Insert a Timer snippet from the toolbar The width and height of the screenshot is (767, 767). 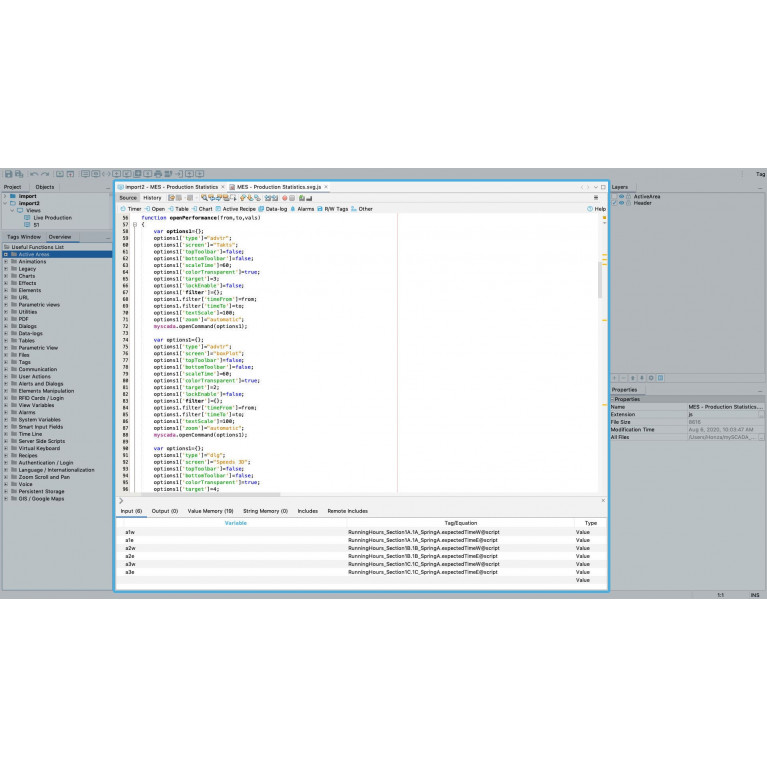131,209
